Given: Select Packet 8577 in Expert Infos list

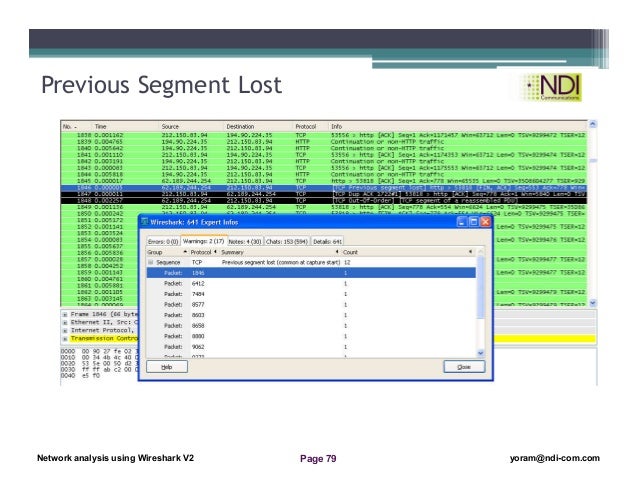Looking at the screenshot, I should click(311, 305).
